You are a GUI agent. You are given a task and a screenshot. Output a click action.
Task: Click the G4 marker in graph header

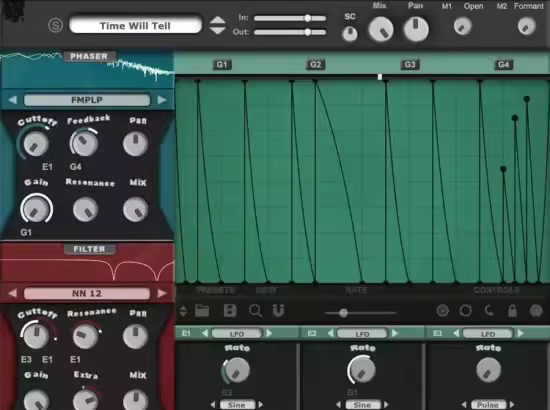click(504, 65)
